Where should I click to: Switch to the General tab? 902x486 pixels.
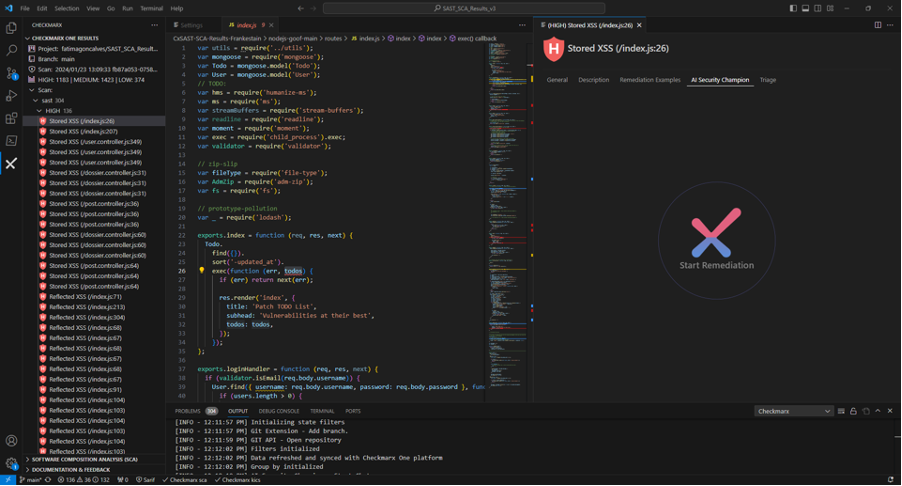coord(557,80)
